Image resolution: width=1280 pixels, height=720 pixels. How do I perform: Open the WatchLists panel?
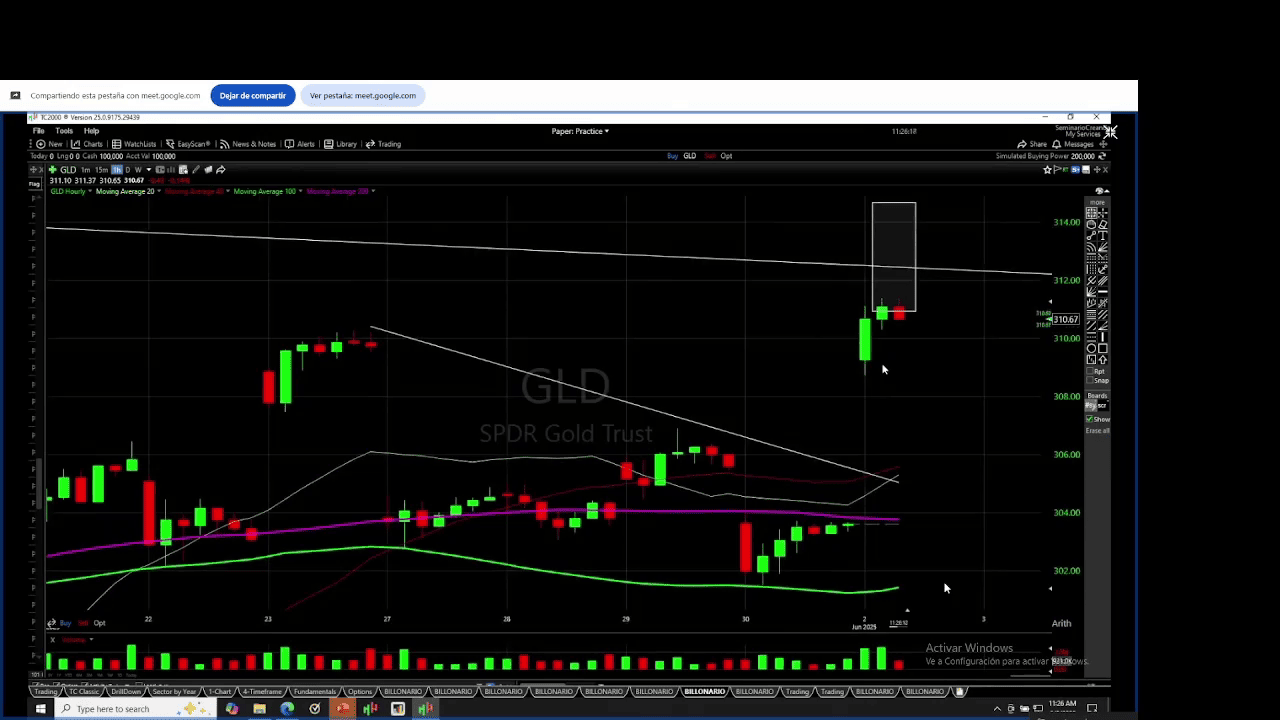[x=134, y=144]
